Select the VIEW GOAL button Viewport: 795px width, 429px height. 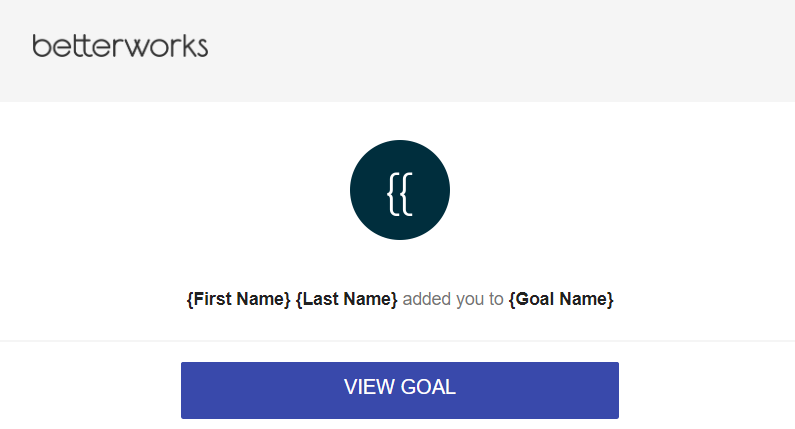tap(400, 390)
